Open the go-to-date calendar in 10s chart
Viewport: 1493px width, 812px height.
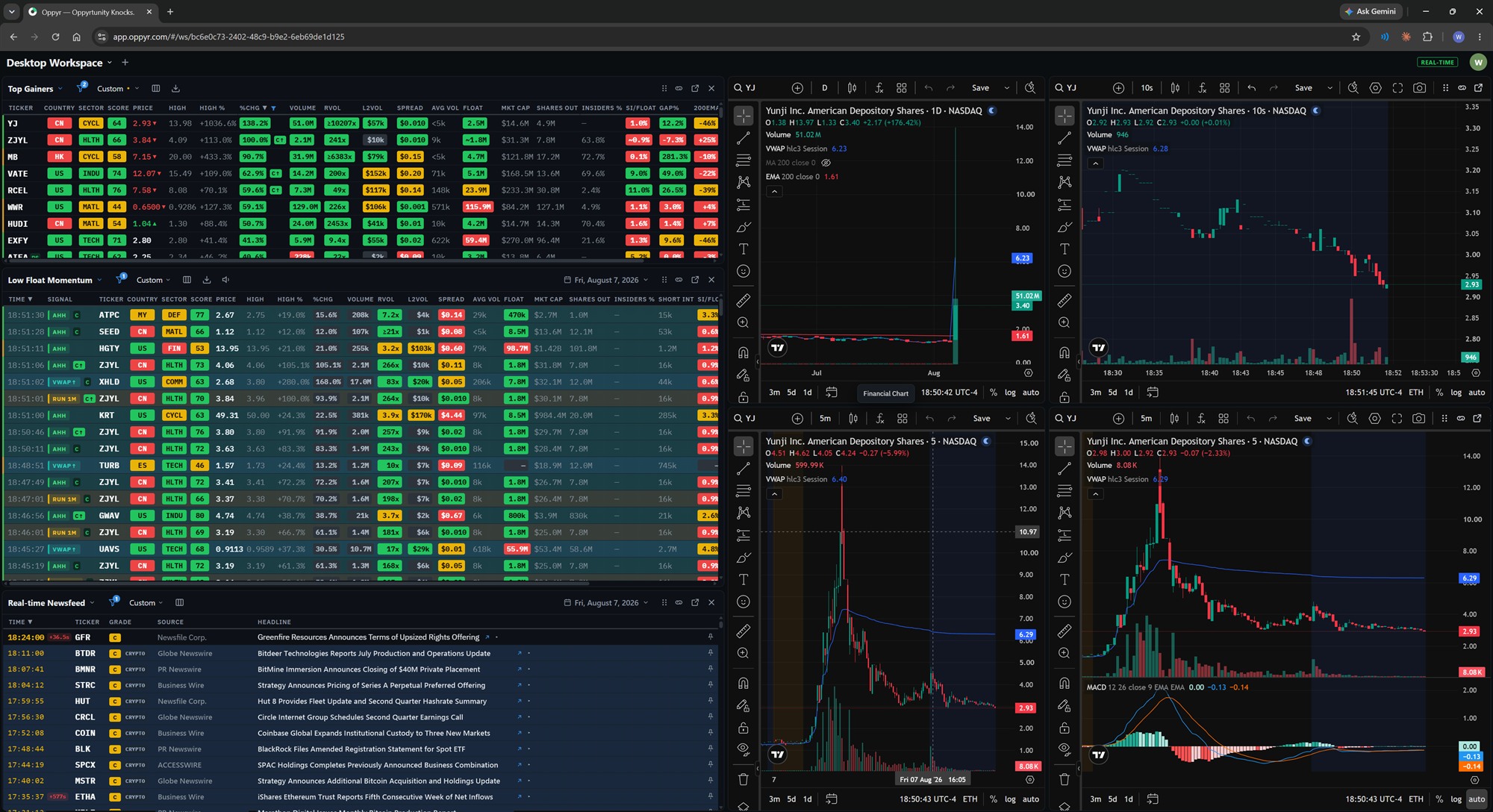[x=1153, y=393]
